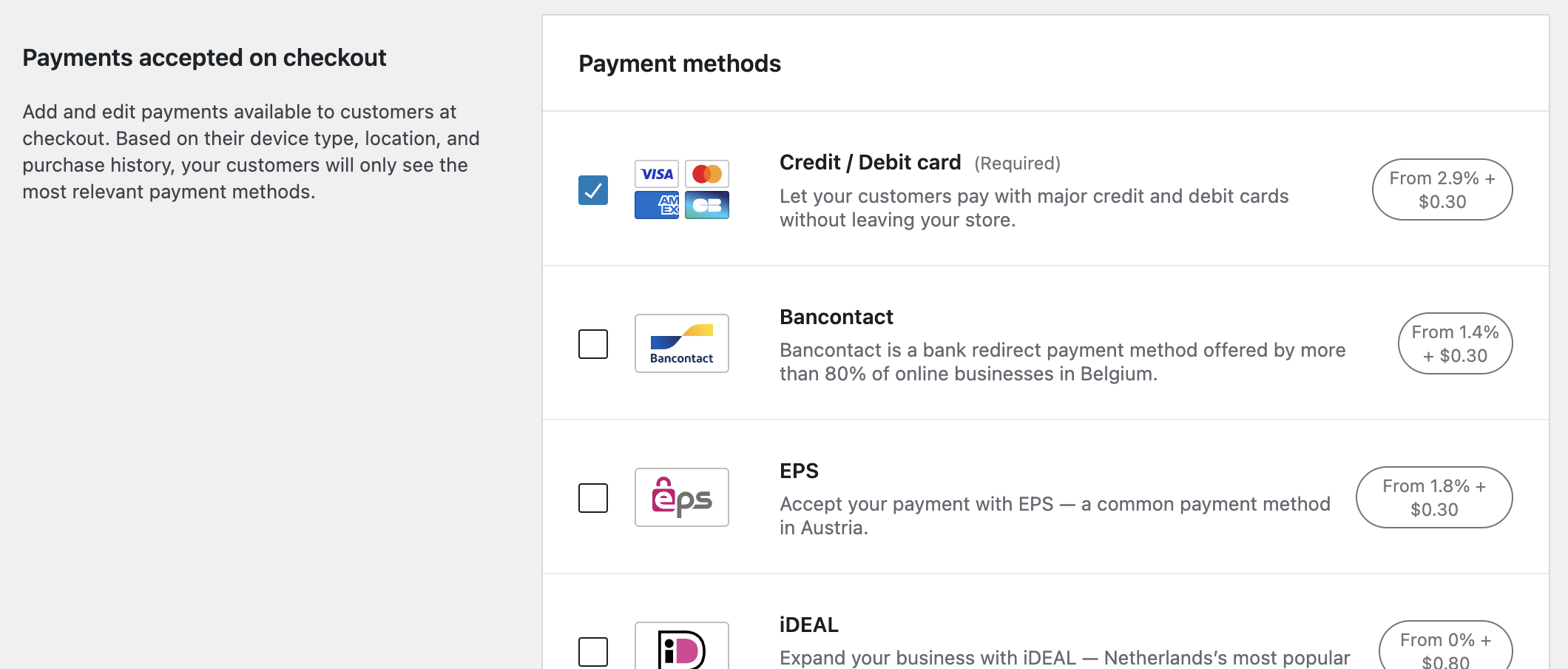Click the '(Required)' label
Viewport: 1568px width, 669px height.
pos(1017,163)
